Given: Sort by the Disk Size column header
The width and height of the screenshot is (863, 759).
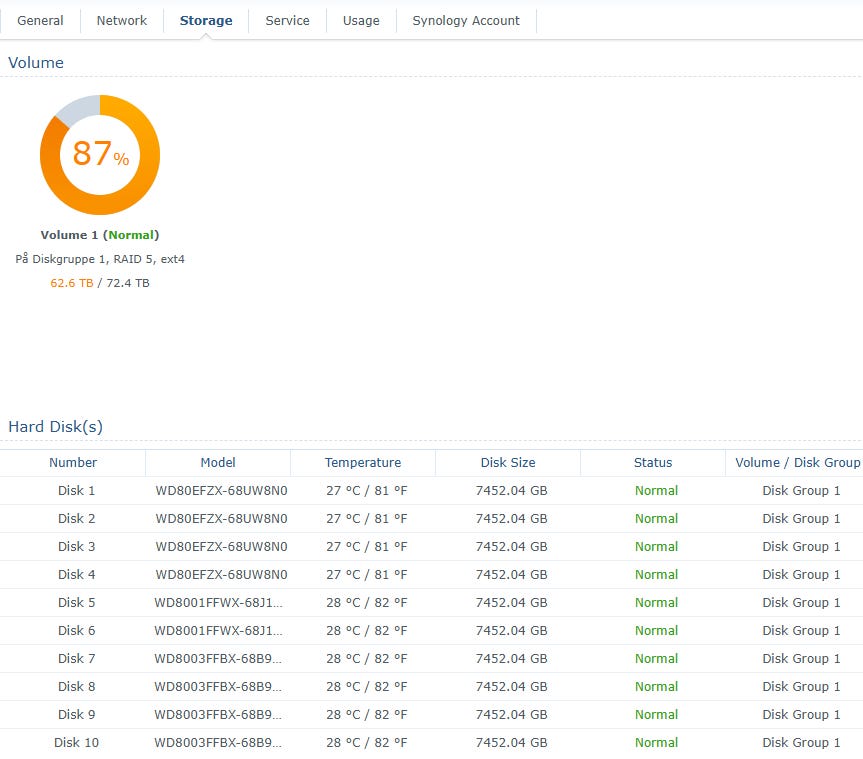Looking at the screenshot, I should tap(508, 463).
